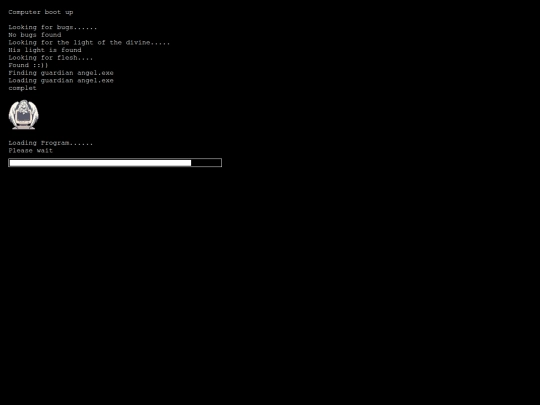Click the 'Looking for bugs......' line

tap(53, 27)
